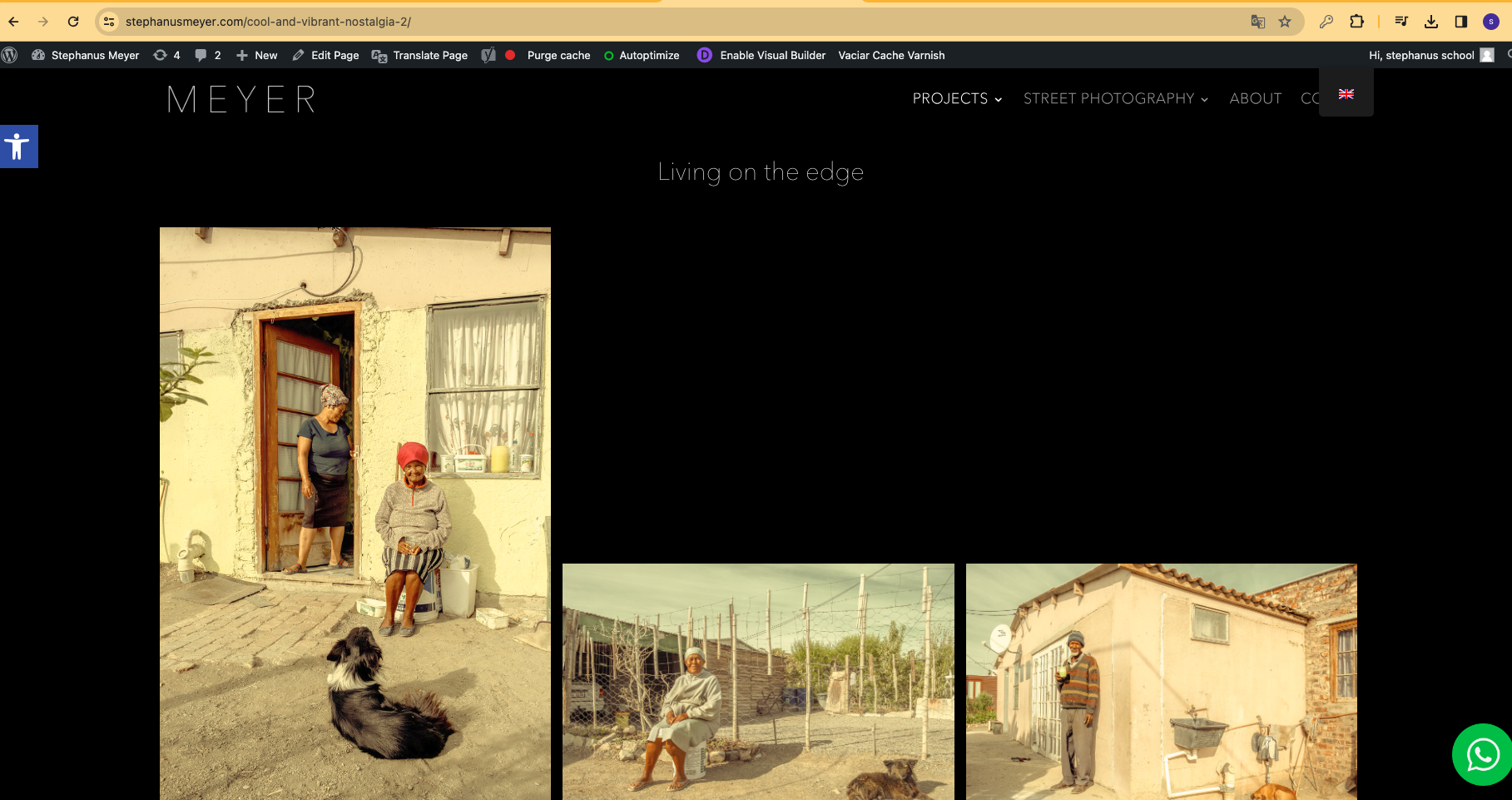Open the WordPress logo menu
Image resolution: width=1512 pixels, height=800 pixels.
(10, 55)
